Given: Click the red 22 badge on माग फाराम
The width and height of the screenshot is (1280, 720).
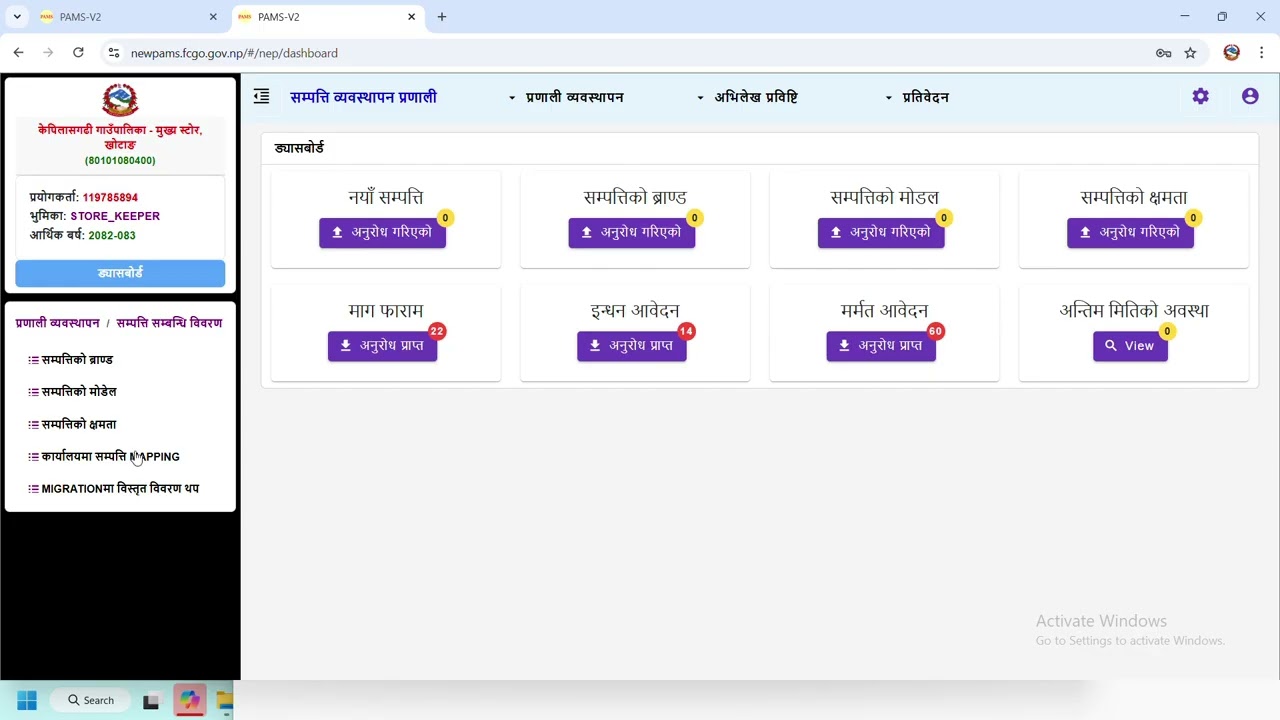Looking at the screenshot, I should coord(437,331).
